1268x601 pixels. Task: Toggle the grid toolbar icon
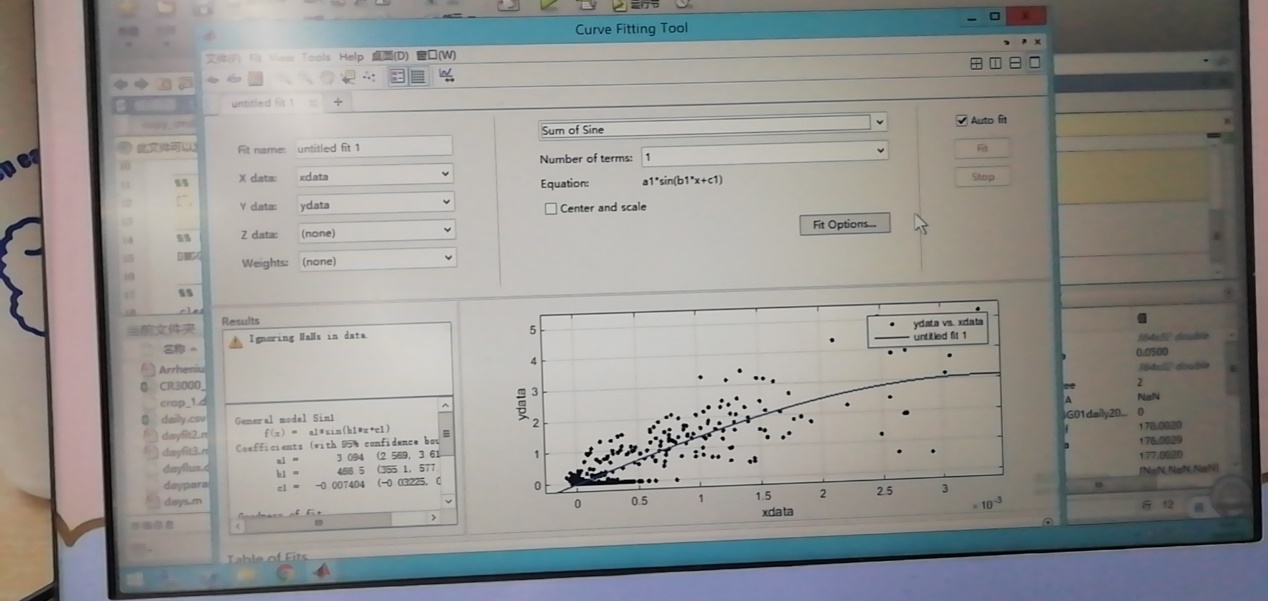click(x=418, y=77)
